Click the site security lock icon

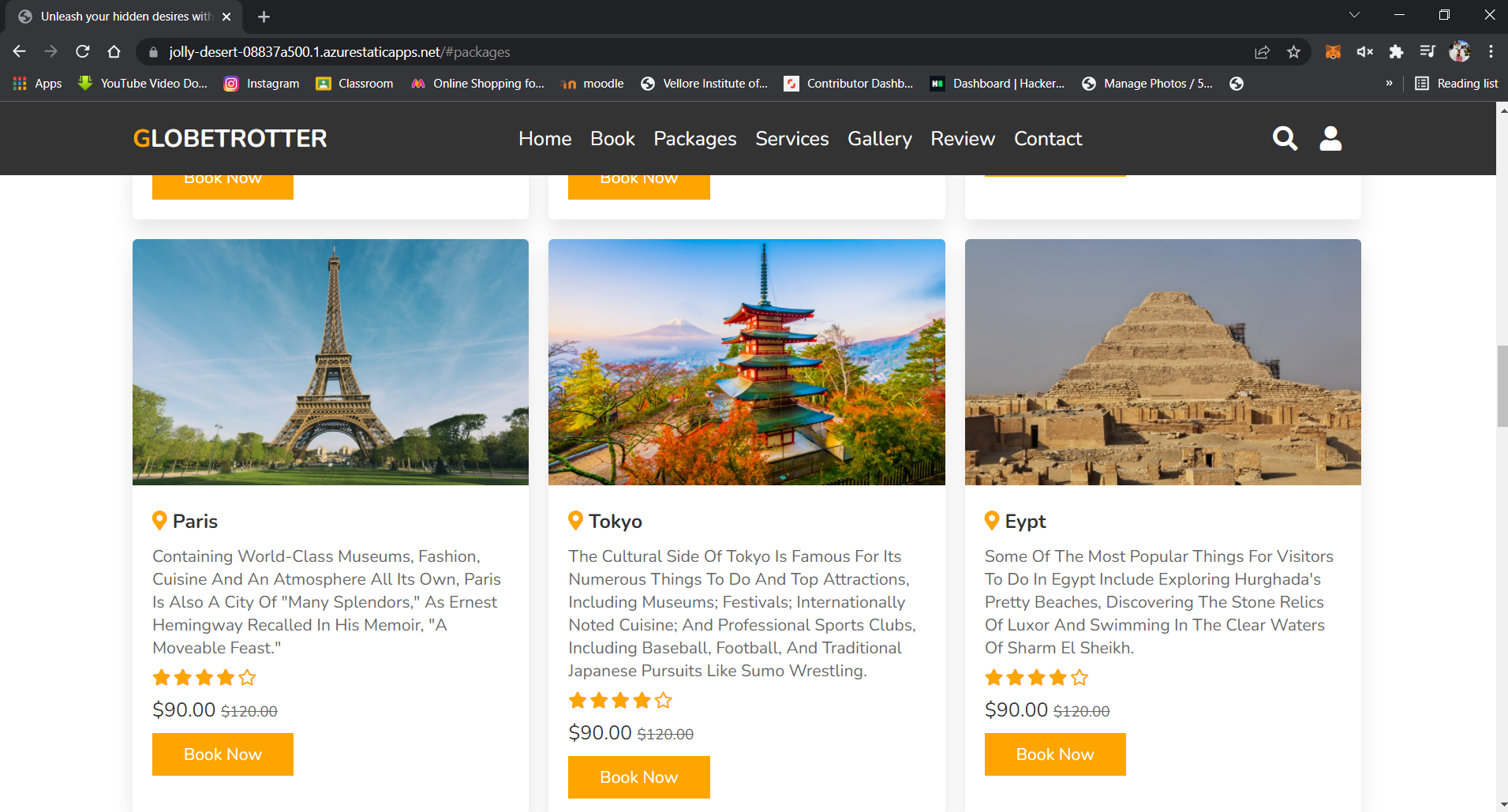(153, 51)
